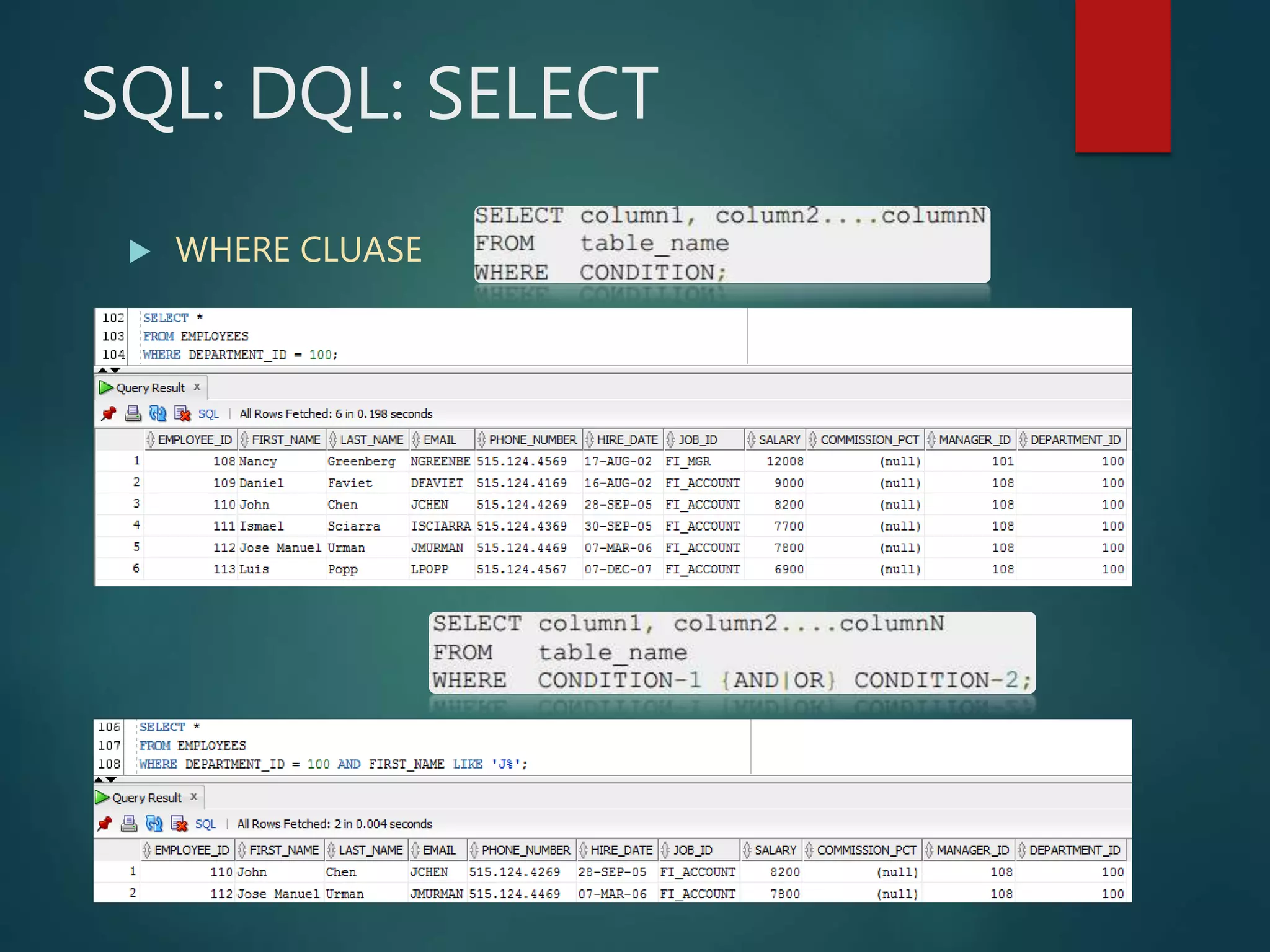Close the upper Query Result tab
Viewport: 1270px width, 952px height.
[197, 387]
